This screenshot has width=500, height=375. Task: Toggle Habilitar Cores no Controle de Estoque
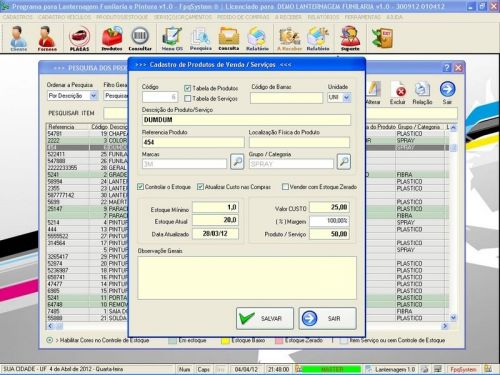pos(50,340)
